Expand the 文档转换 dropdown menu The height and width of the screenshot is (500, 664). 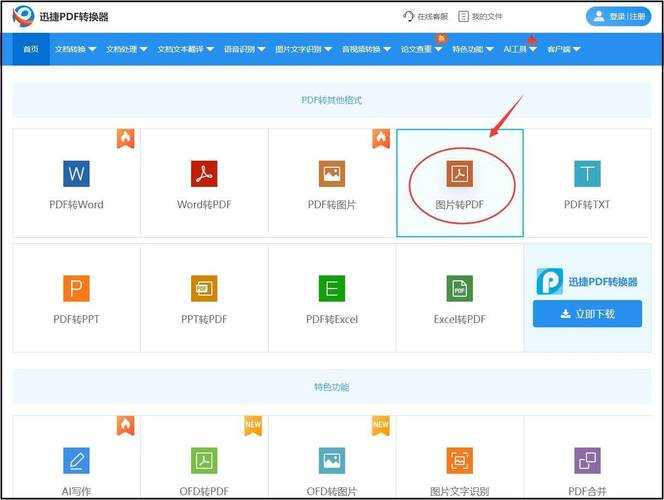coord(75,49)
